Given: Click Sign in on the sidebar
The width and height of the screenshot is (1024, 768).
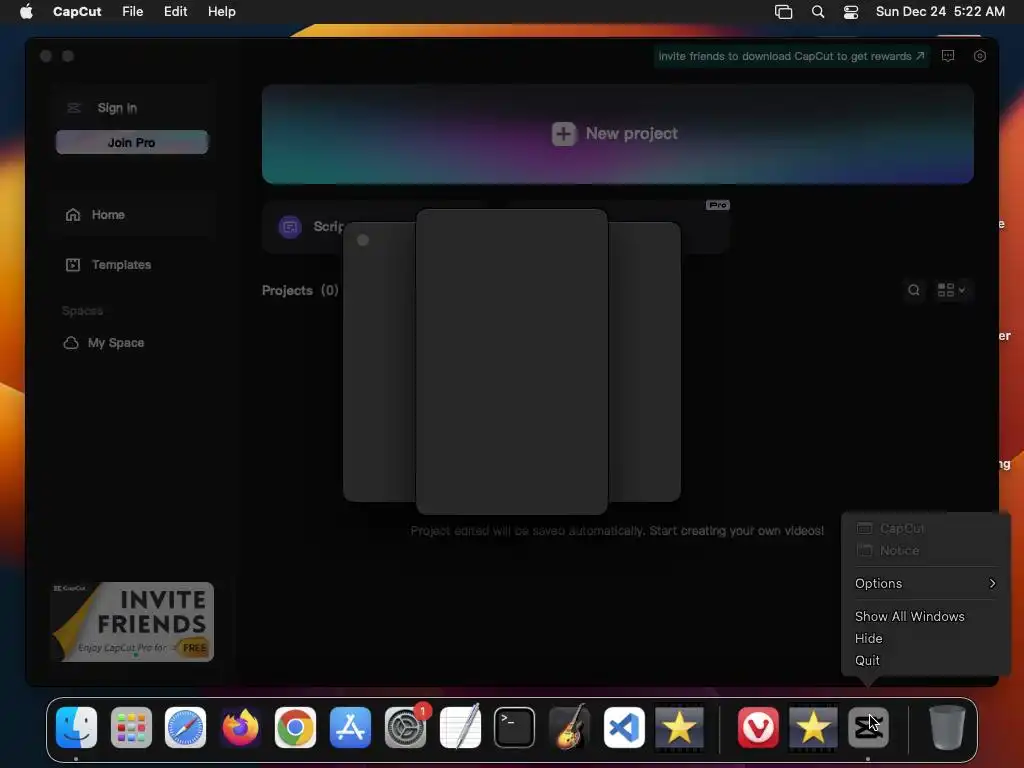Looking at the screenshot, I should [117, 108].
